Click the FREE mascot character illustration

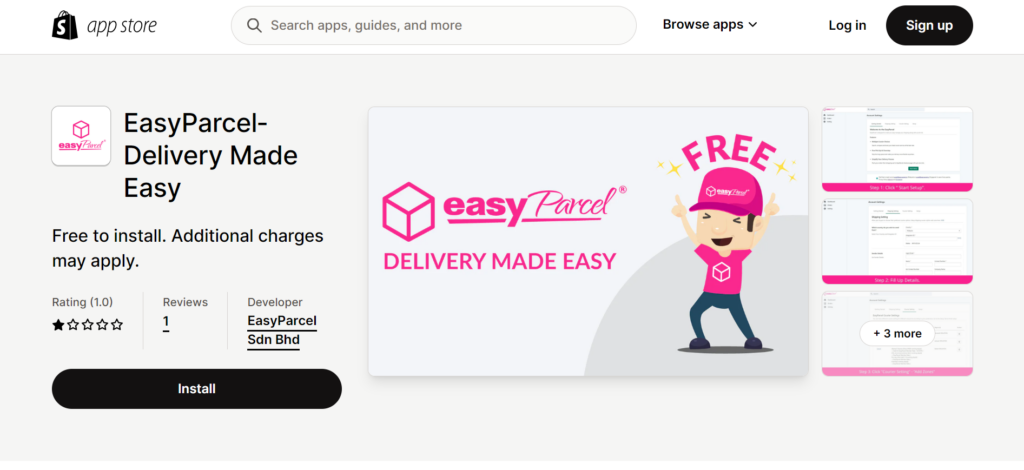click(726, 246)
